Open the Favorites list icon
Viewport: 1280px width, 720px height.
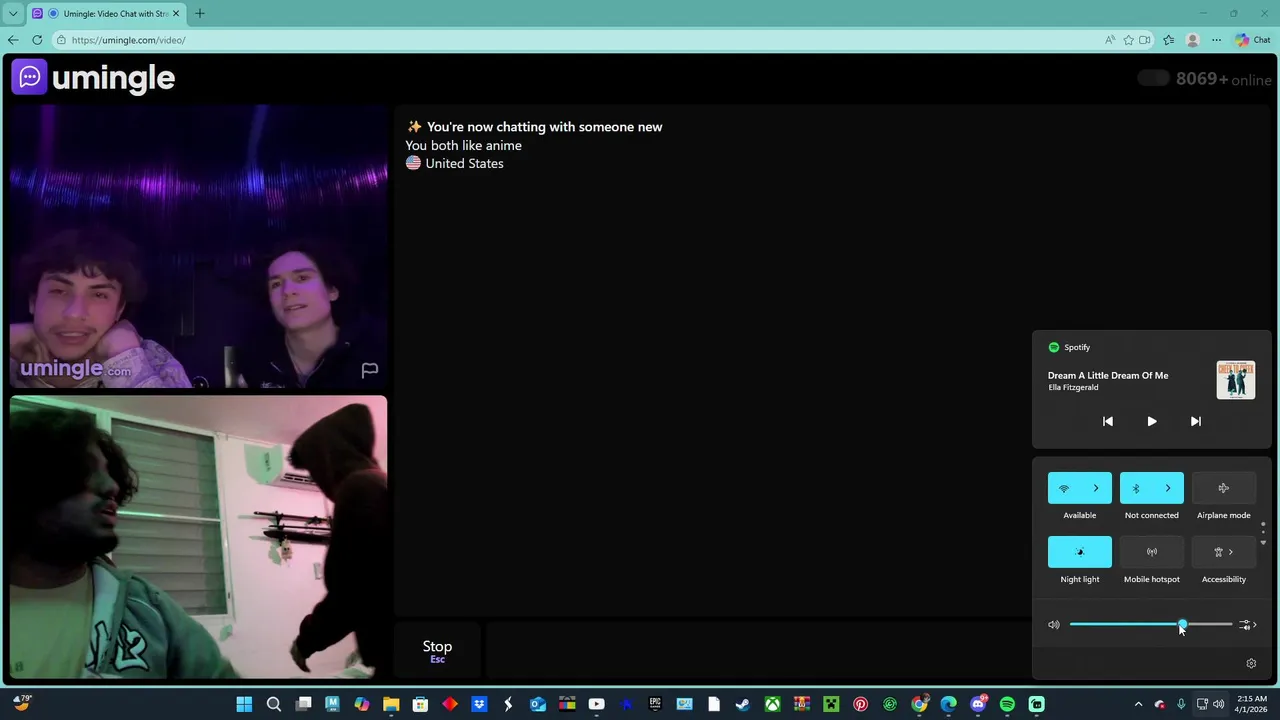coord(1169,40)
